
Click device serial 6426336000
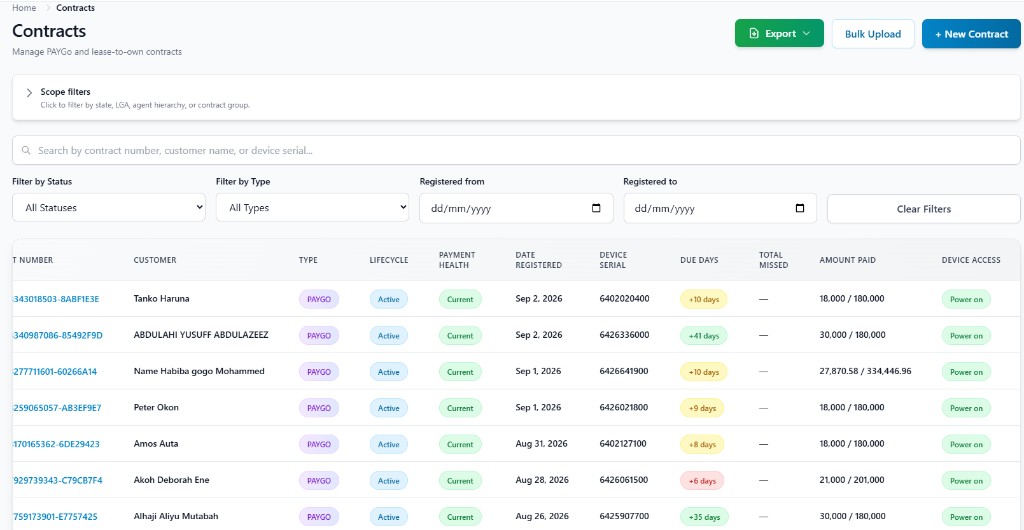tap(624, 335)
